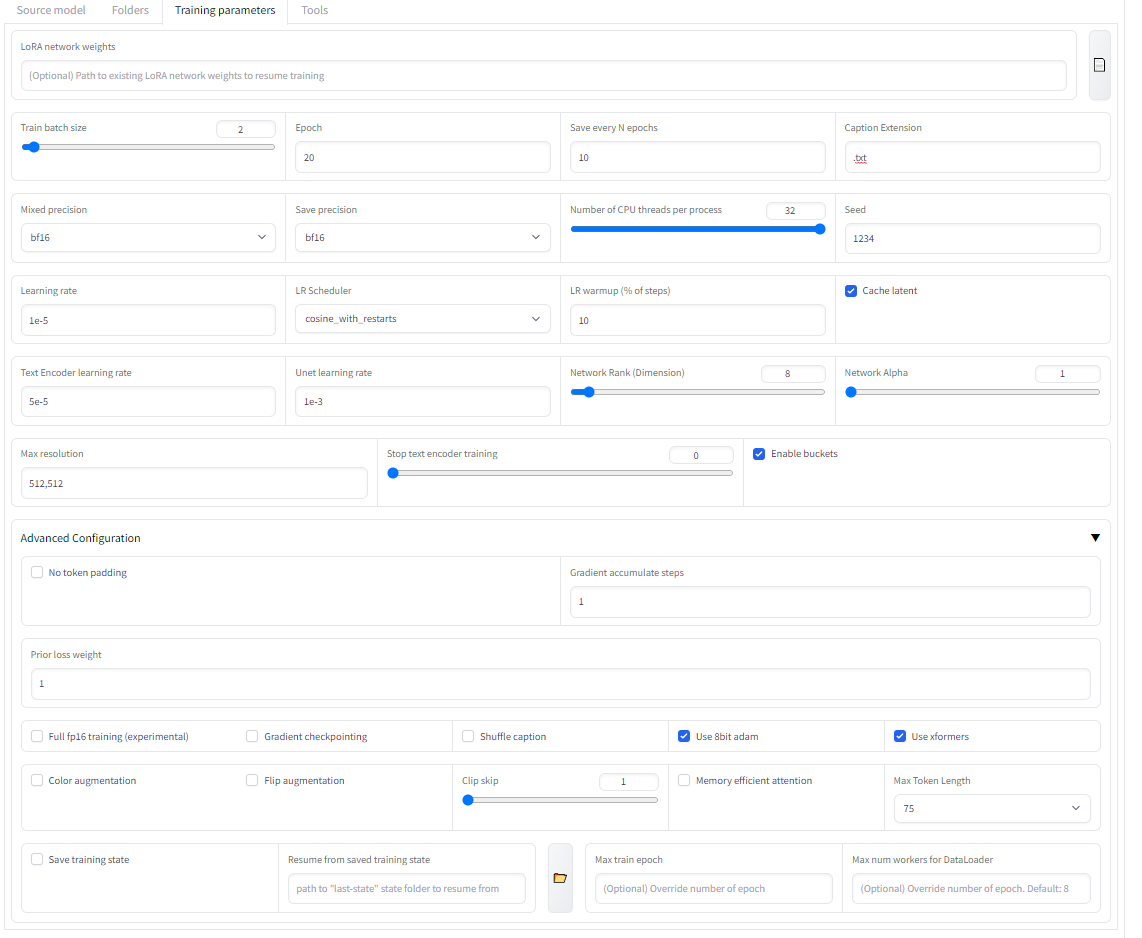Enable Gradient checkpointing checkbox
Screen dimensions: 1142x938
coord(252,736)
